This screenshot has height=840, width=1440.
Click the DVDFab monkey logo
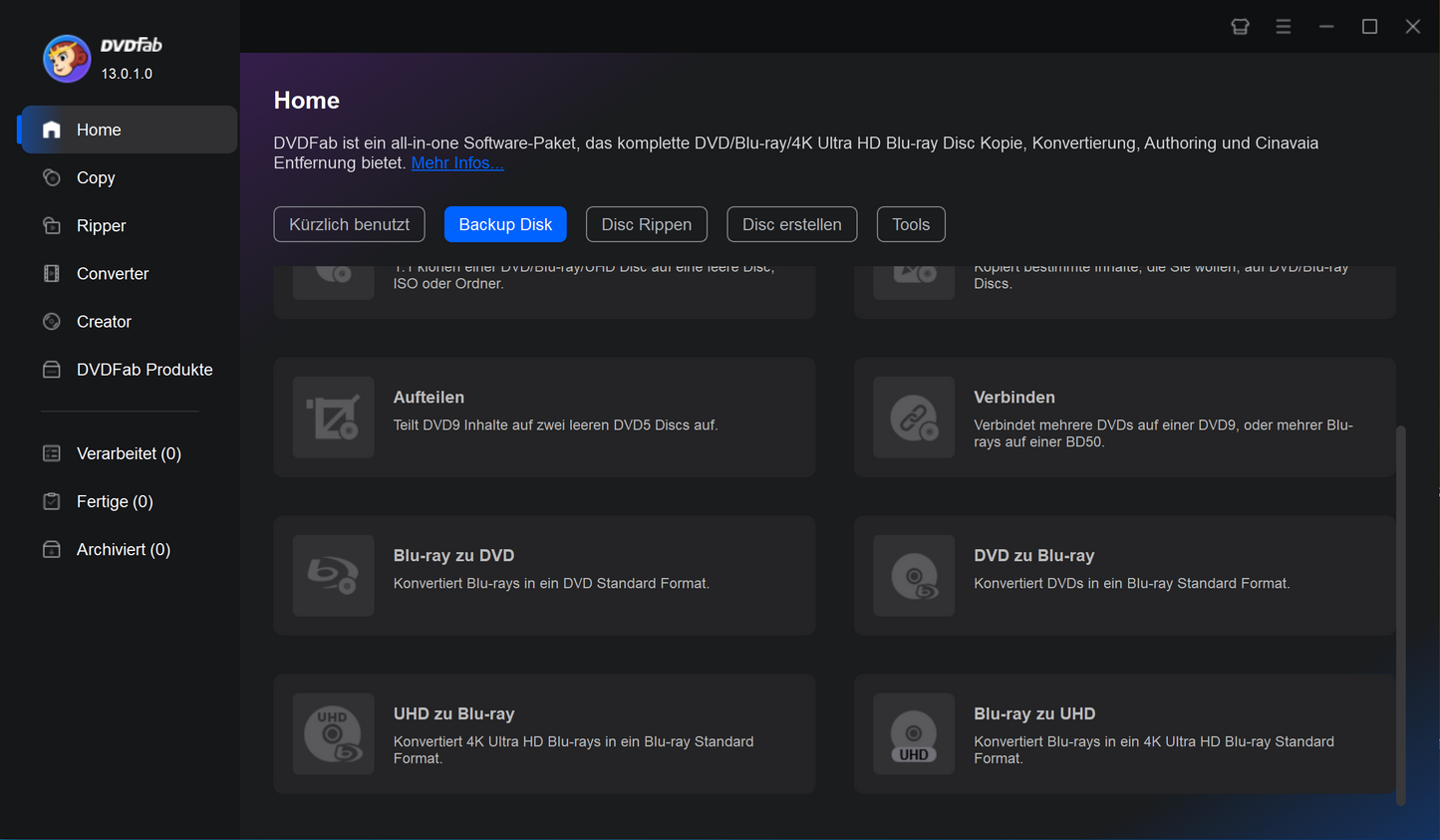(x=67, y=59)
